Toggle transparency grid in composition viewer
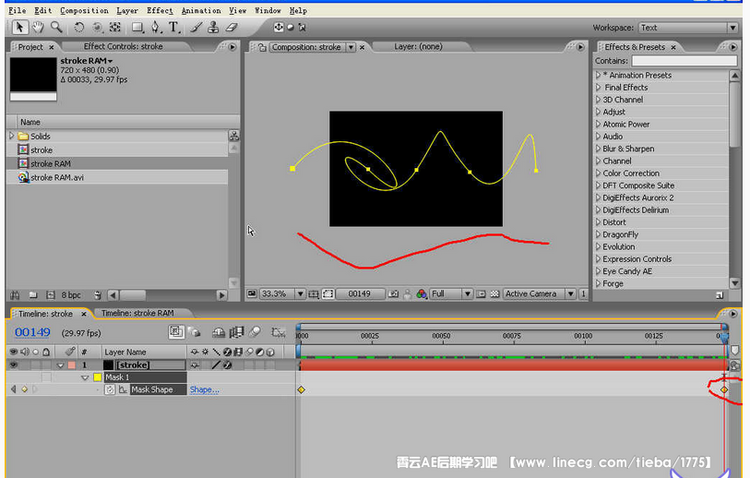This screenshot has height=478, width=750. pos(495,294)
